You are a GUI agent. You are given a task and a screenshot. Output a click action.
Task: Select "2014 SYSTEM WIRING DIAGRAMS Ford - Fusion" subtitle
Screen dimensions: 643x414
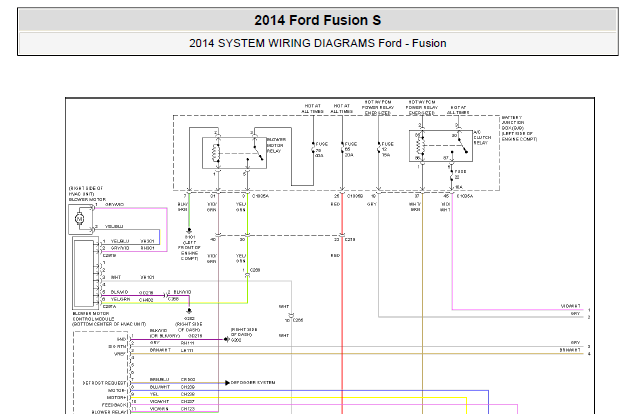(318, 43)
